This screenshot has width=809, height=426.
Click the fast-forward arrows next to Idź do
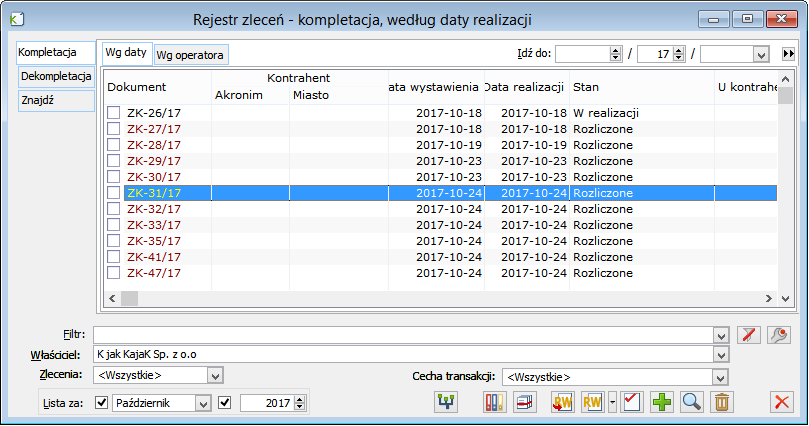coord(788,54)
